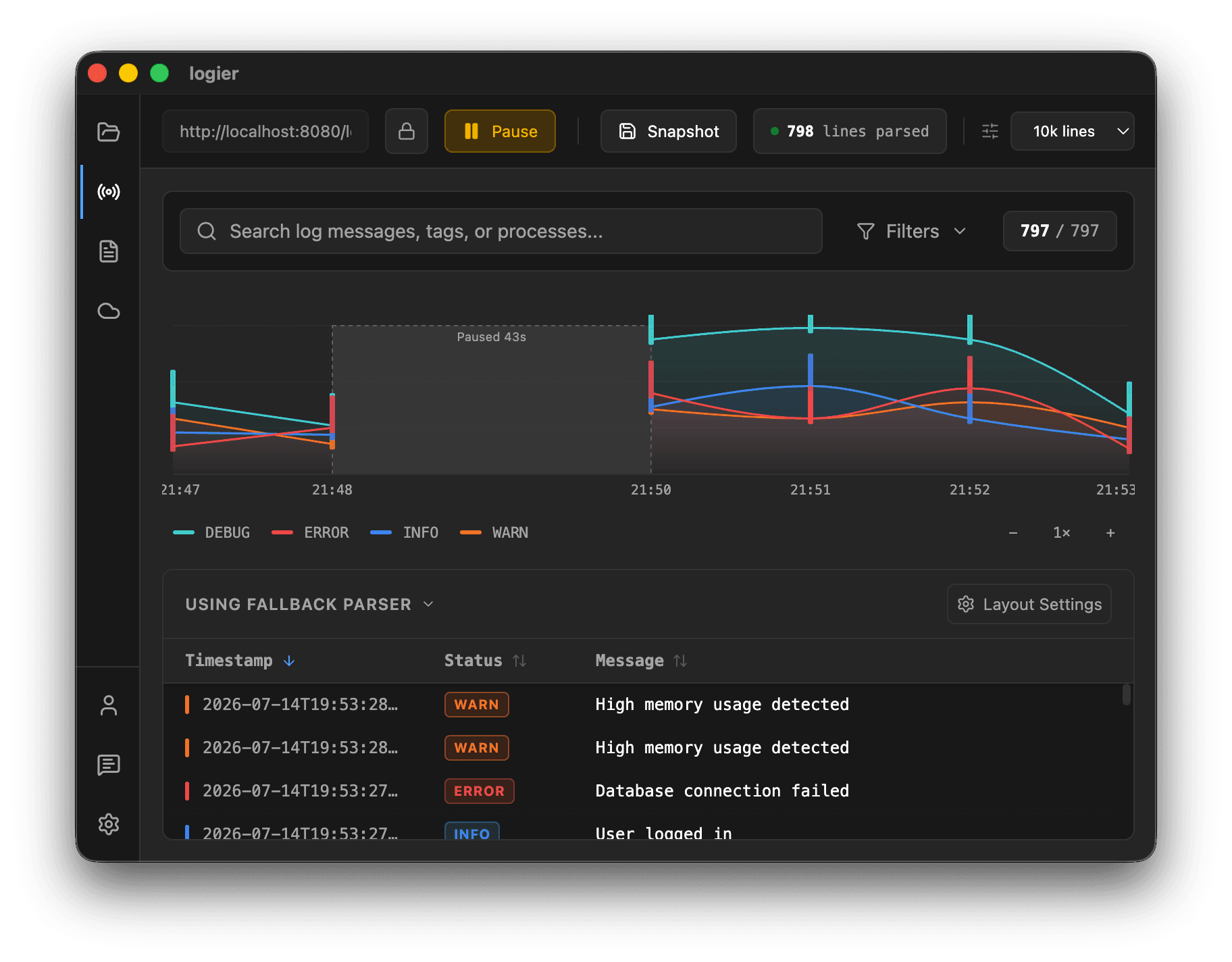
Task: Click the first WARN status badge
Action: click(477, 705)
